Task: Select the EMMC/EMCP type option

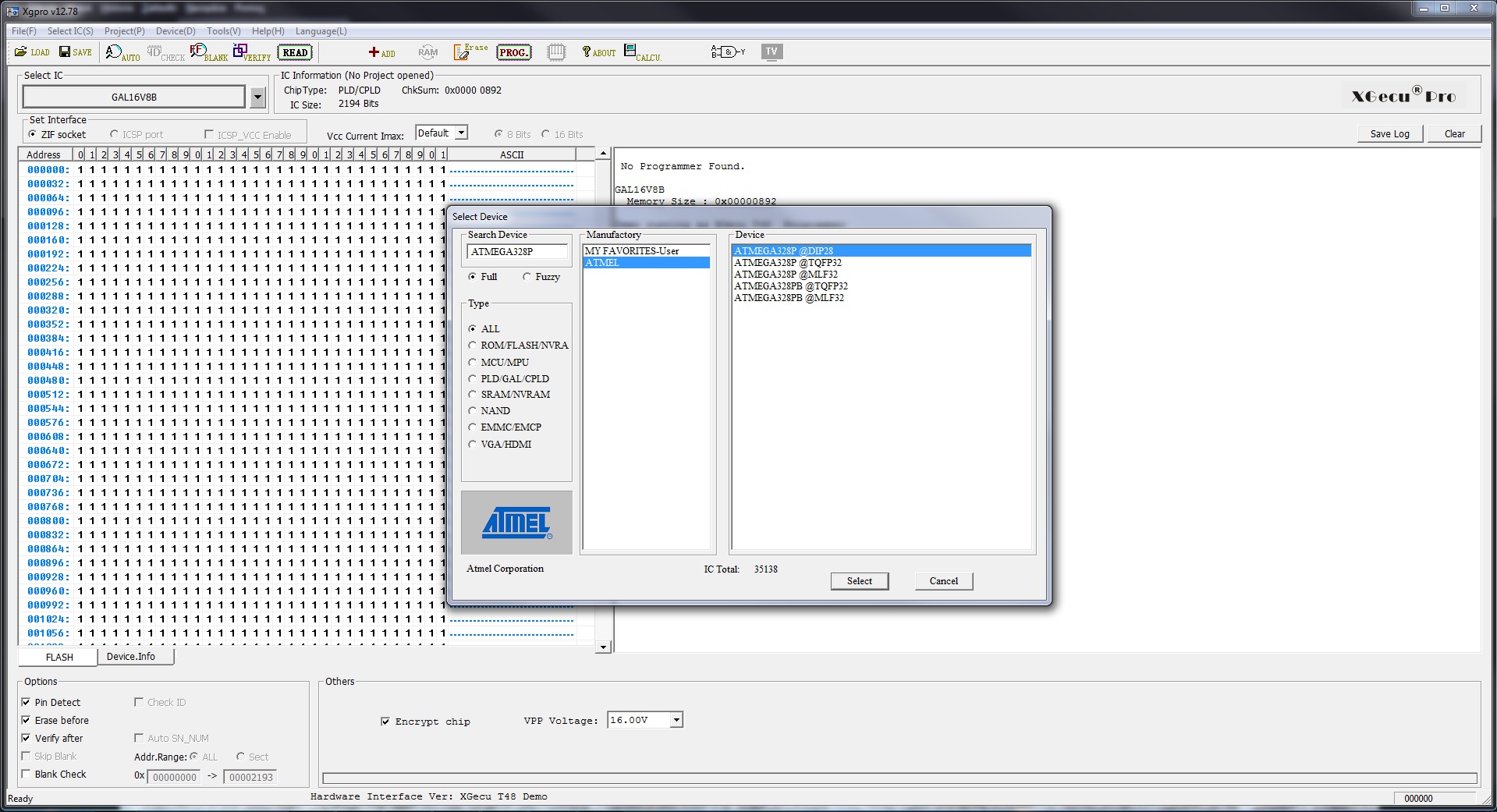Action: click(473, 427)
